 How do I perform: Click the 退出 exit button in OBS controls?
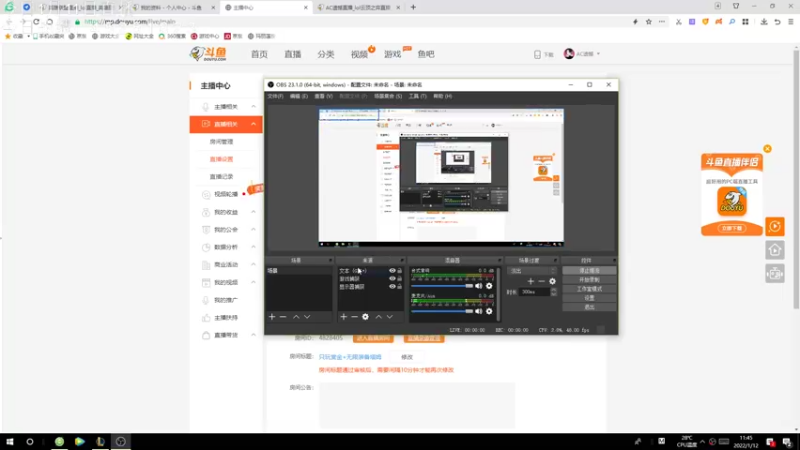[589, 307]
